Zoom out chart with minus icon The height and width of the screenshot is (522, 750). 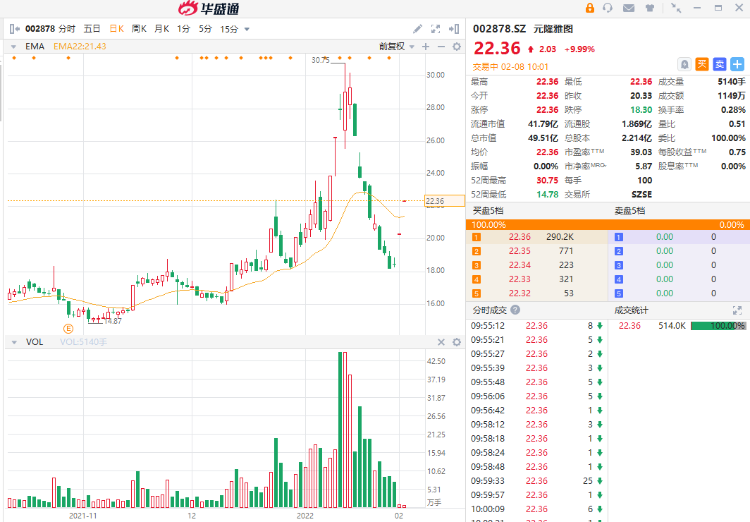tap(440, 47)
